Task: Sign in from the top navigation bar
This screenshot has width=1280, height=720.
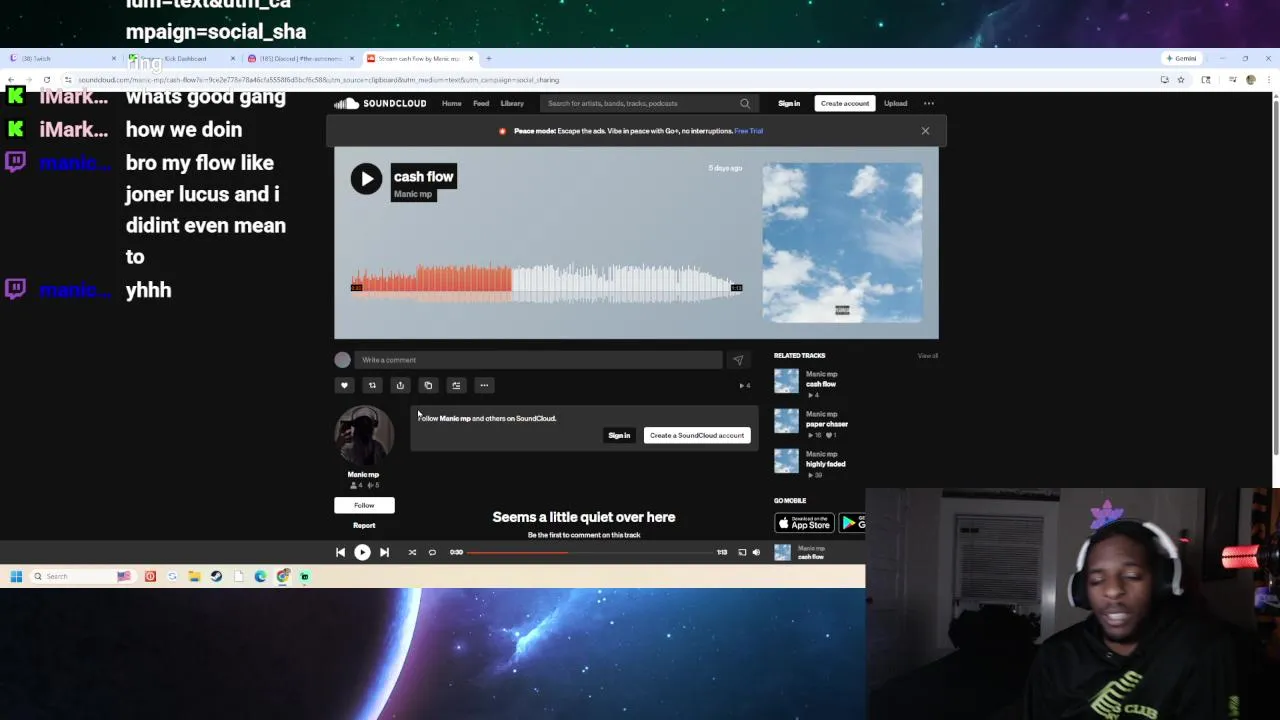Action: point(789,103)
